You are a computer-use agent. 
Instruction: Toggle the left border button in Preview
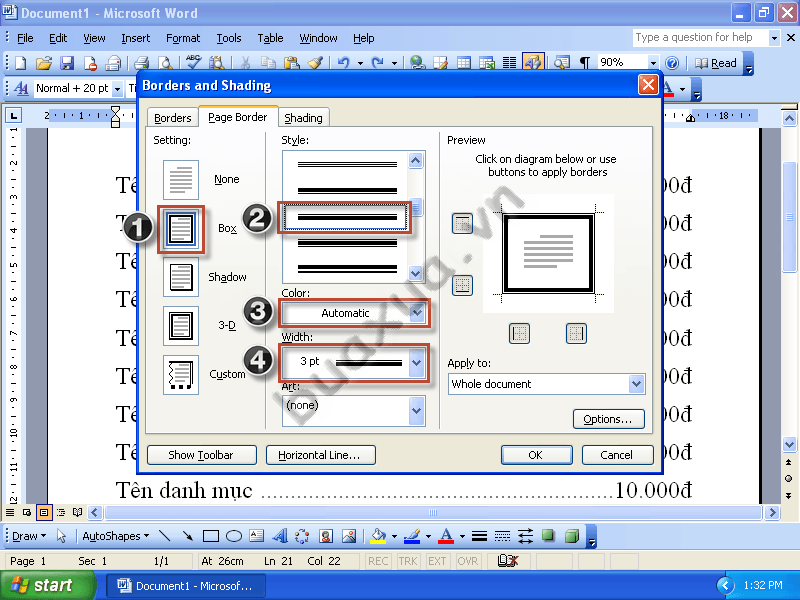coord(519,334)
